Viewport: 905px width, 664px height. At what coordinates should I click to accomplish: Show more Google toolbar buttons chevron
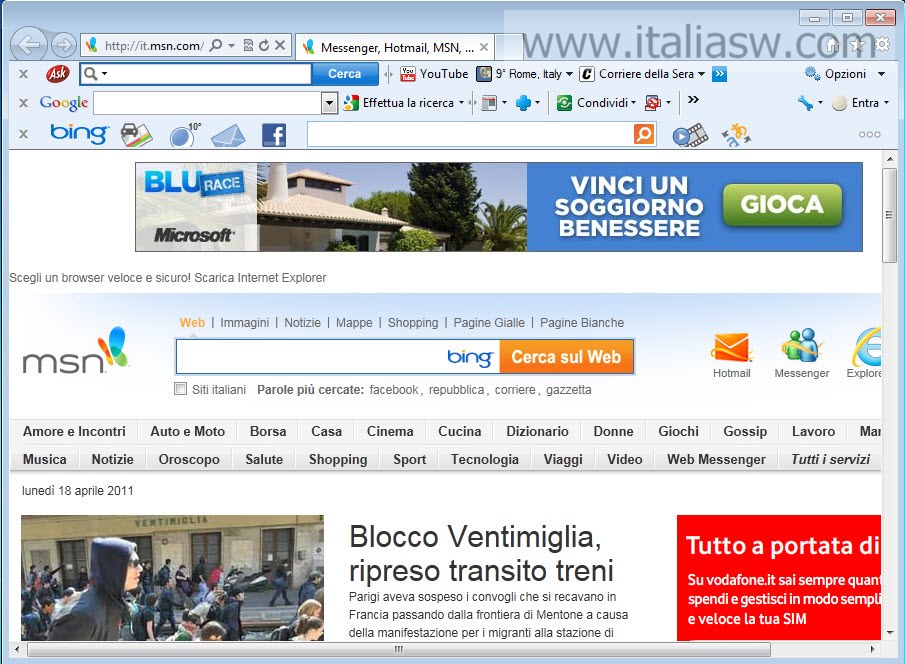(x=693, y=100)
